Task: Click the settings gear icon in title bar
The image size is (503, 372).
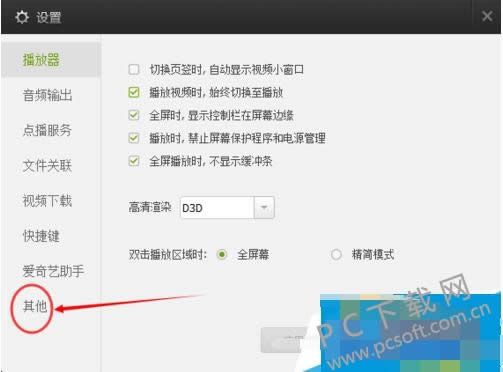Action: [x=22, y=17]
